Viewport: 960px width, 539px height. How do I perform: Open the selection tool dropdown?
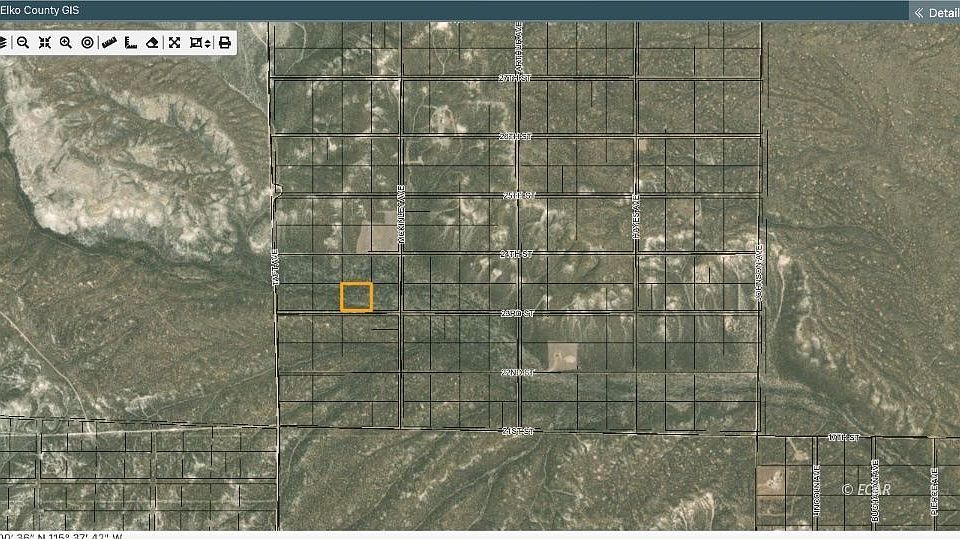[x=200, y=42]
